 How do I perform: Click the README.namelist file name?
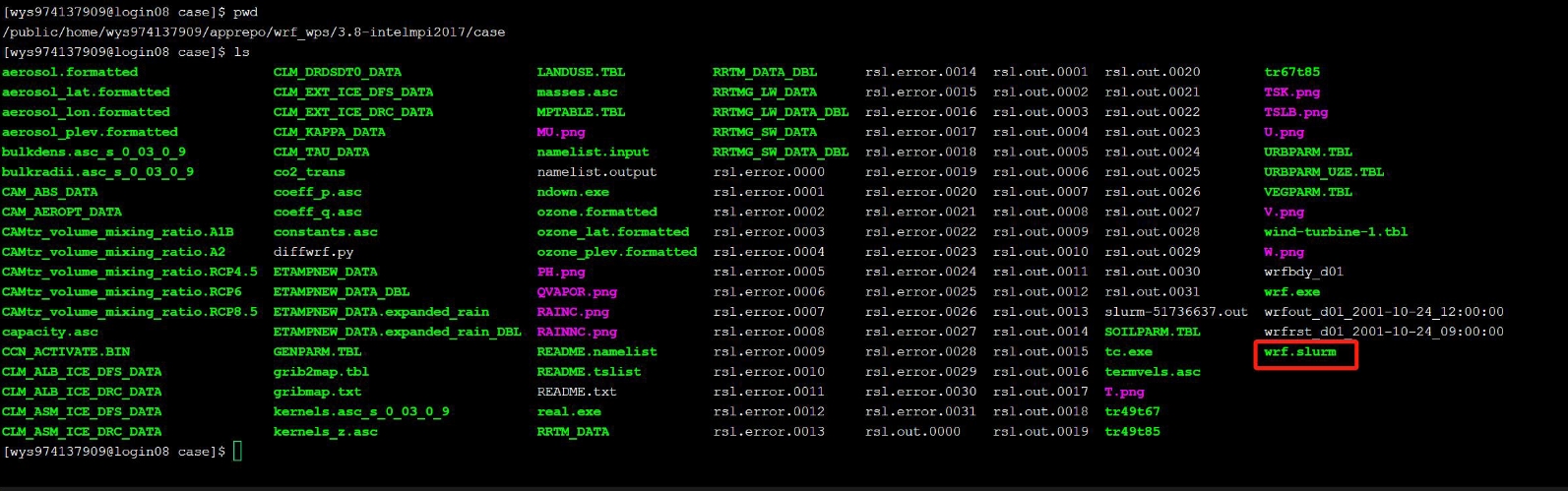click(x=596, y=352)
